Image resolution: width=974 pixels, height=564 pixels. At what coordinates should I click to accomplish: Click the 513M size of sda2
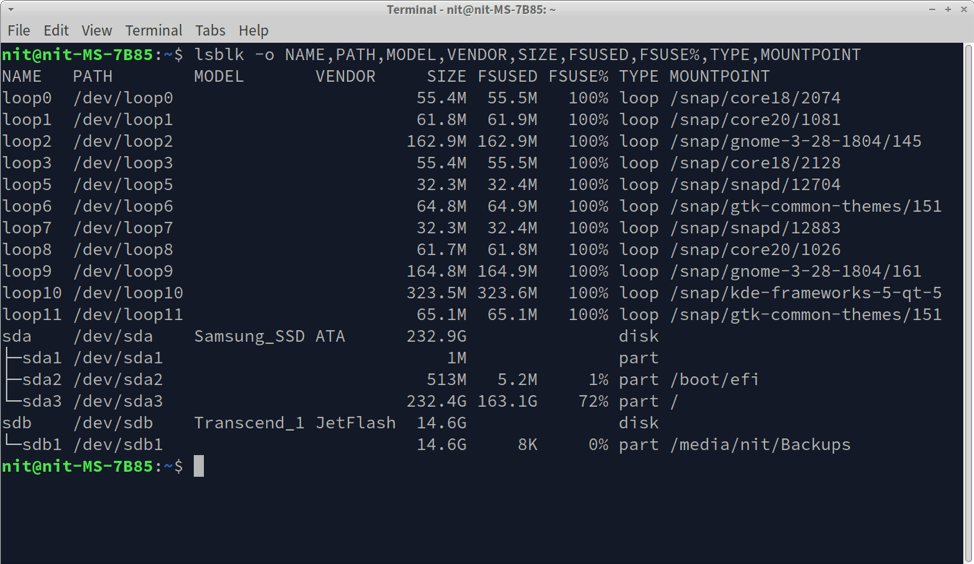pyautogui.click(x=447, y=380)
